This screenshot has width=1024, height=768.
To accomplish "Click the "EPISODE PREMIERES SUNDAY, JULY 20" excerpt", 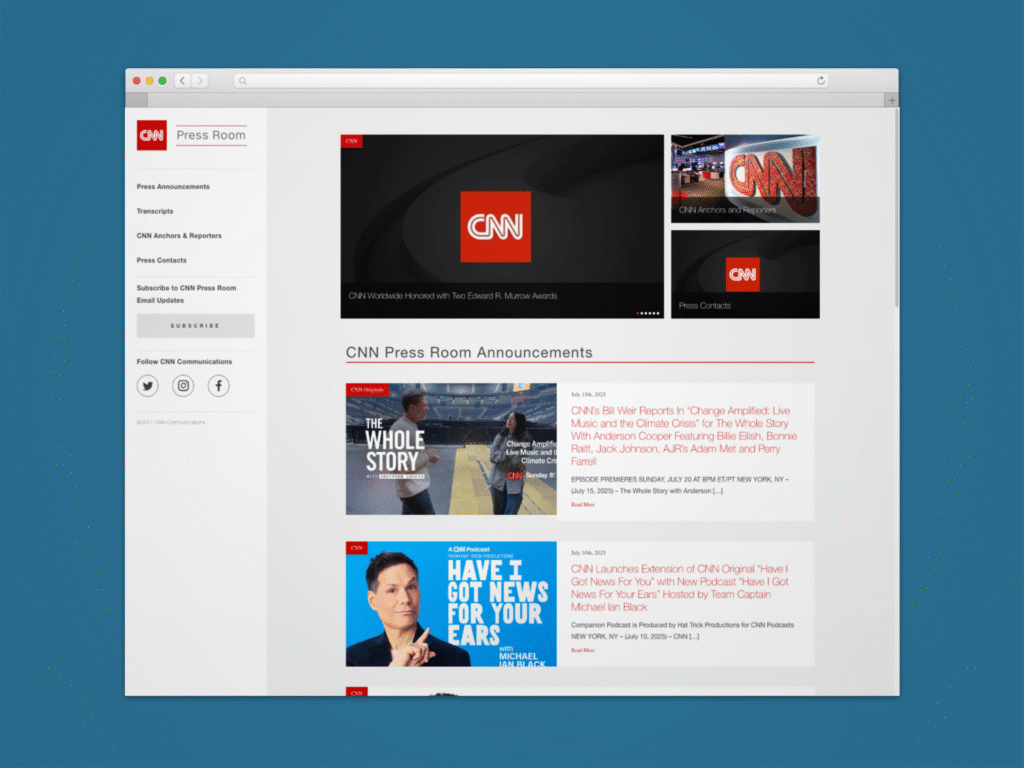I will 679,485.
